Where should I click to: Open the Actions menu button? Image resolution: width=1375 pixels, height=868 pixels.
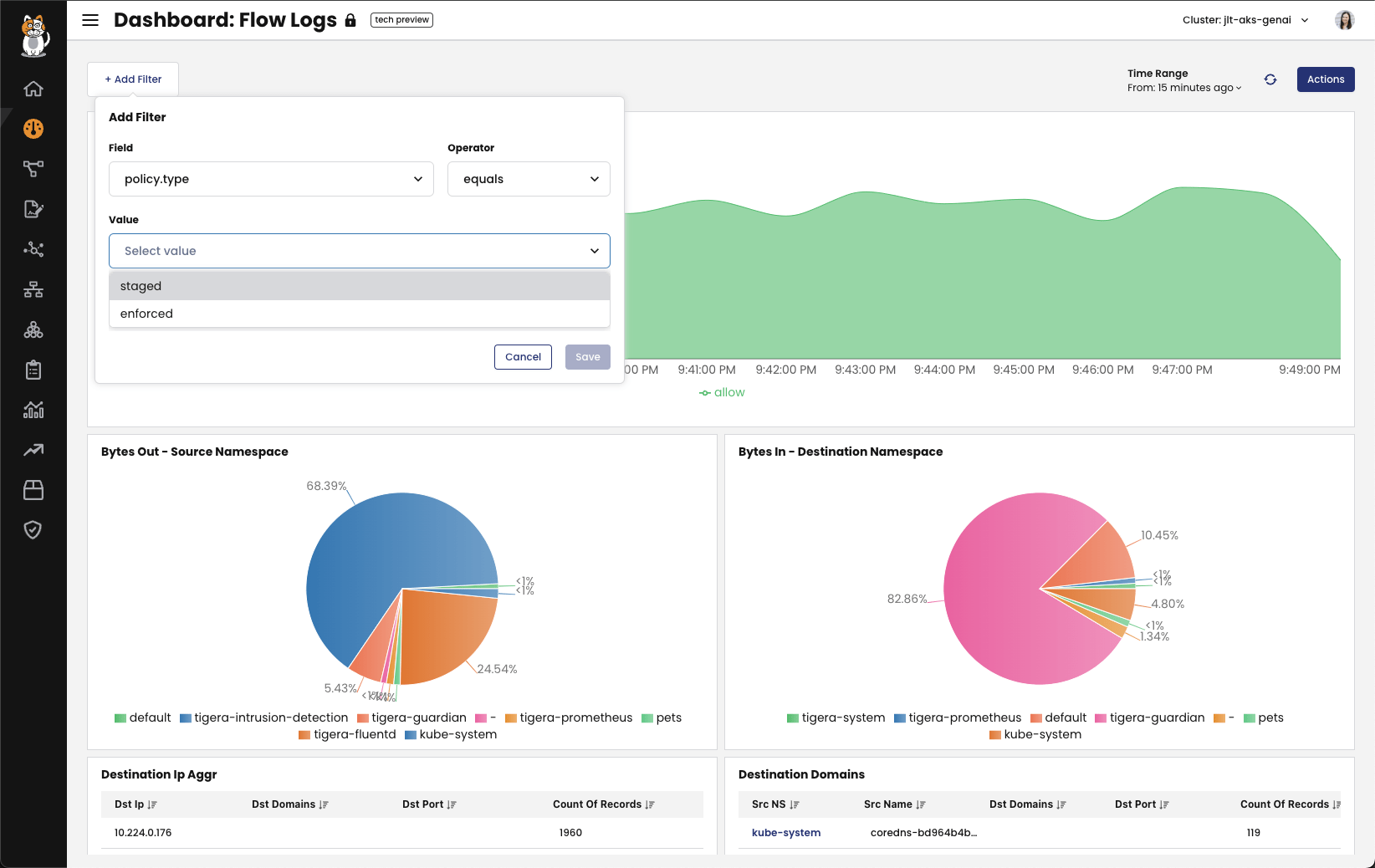(1326, 79)
